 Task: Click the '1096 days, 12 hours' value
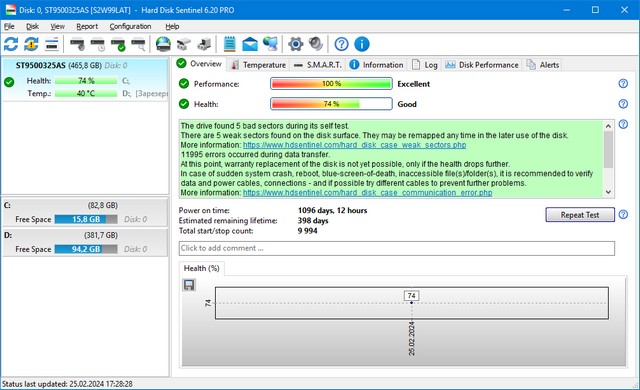332,211
